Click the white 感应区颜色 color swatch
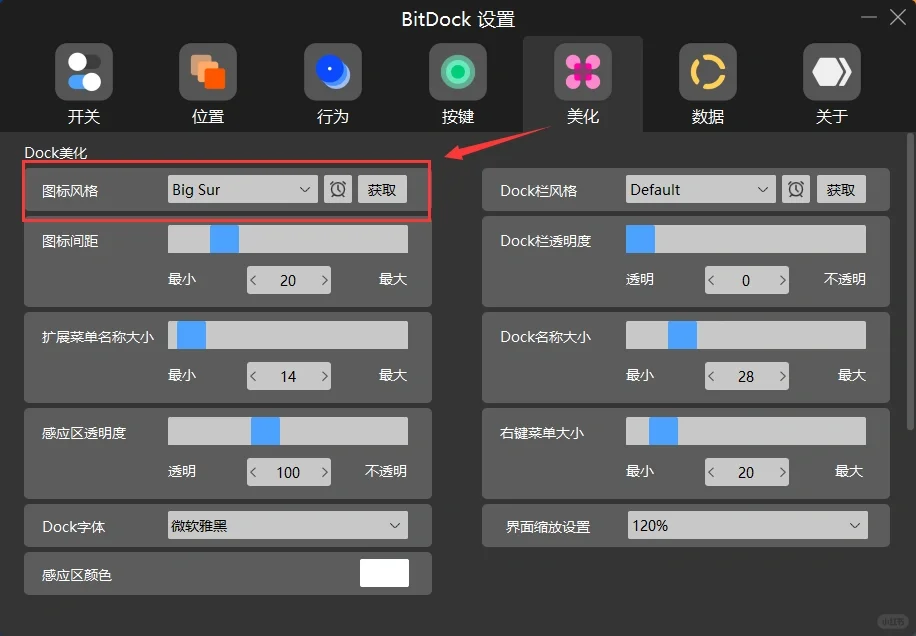 pos(384,573)
